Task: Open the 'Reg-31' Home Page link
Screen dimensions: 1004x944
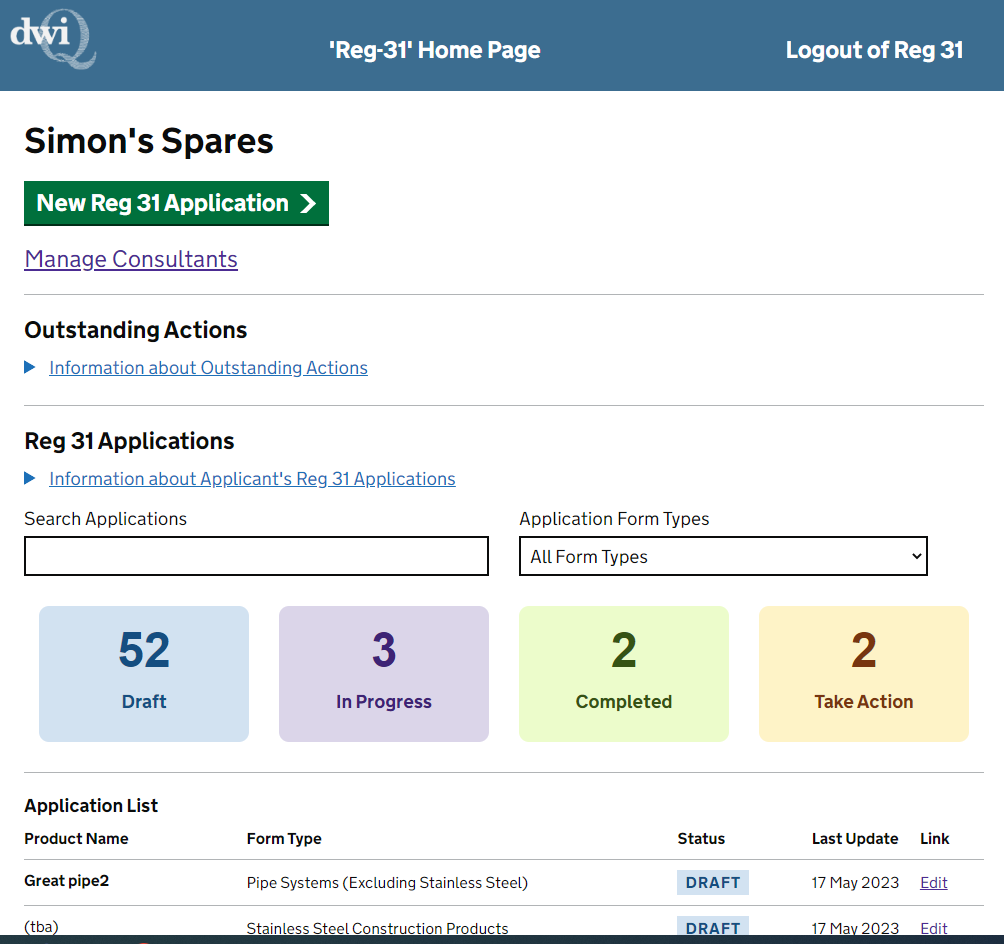Action: click(434, 50)
